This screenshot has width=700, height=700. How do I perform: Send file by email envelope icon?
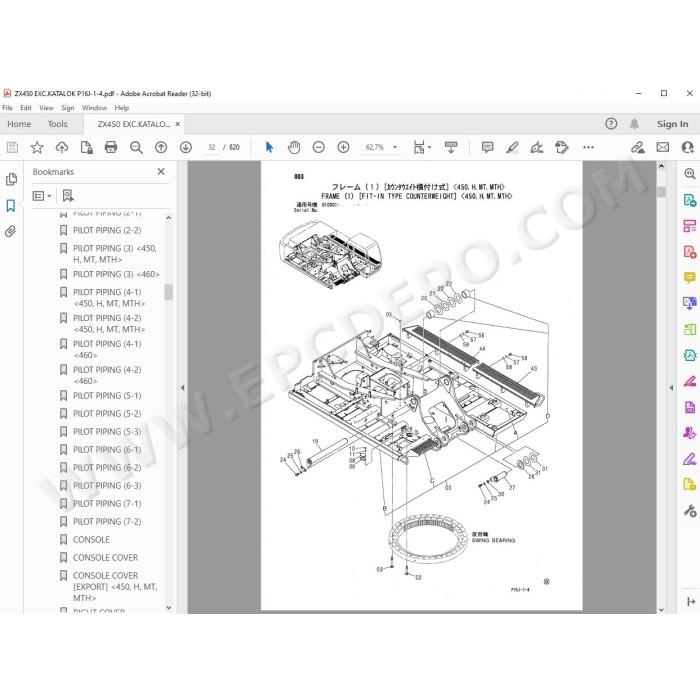(662, 147)
